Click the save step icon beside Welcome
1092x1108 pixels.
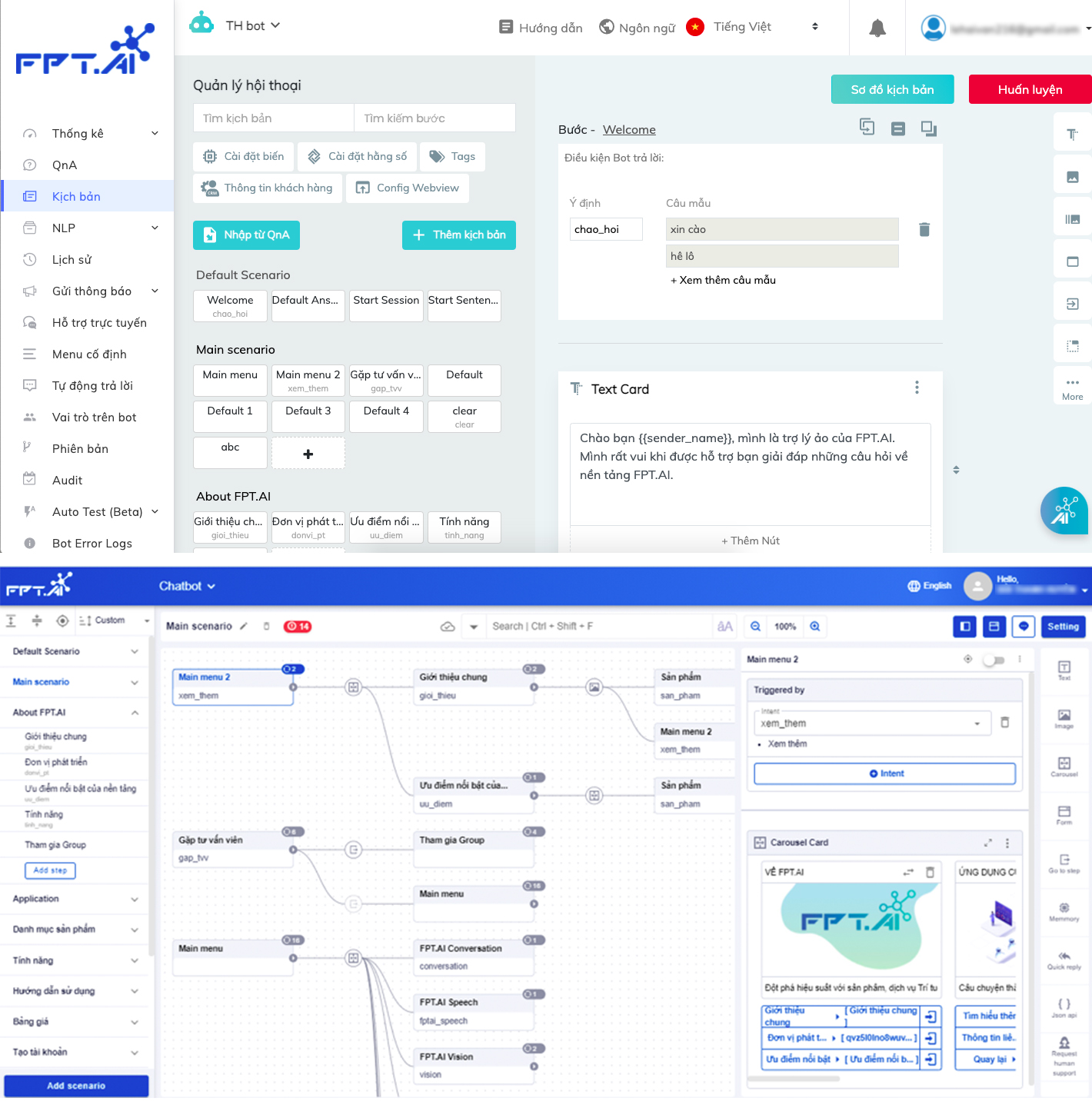pyautogui.click(x=897, y=128)
